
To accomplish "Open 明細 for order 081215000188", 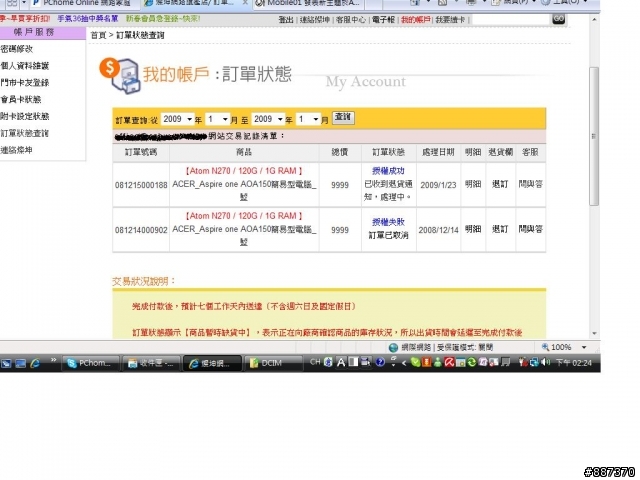I will point(473,184).
